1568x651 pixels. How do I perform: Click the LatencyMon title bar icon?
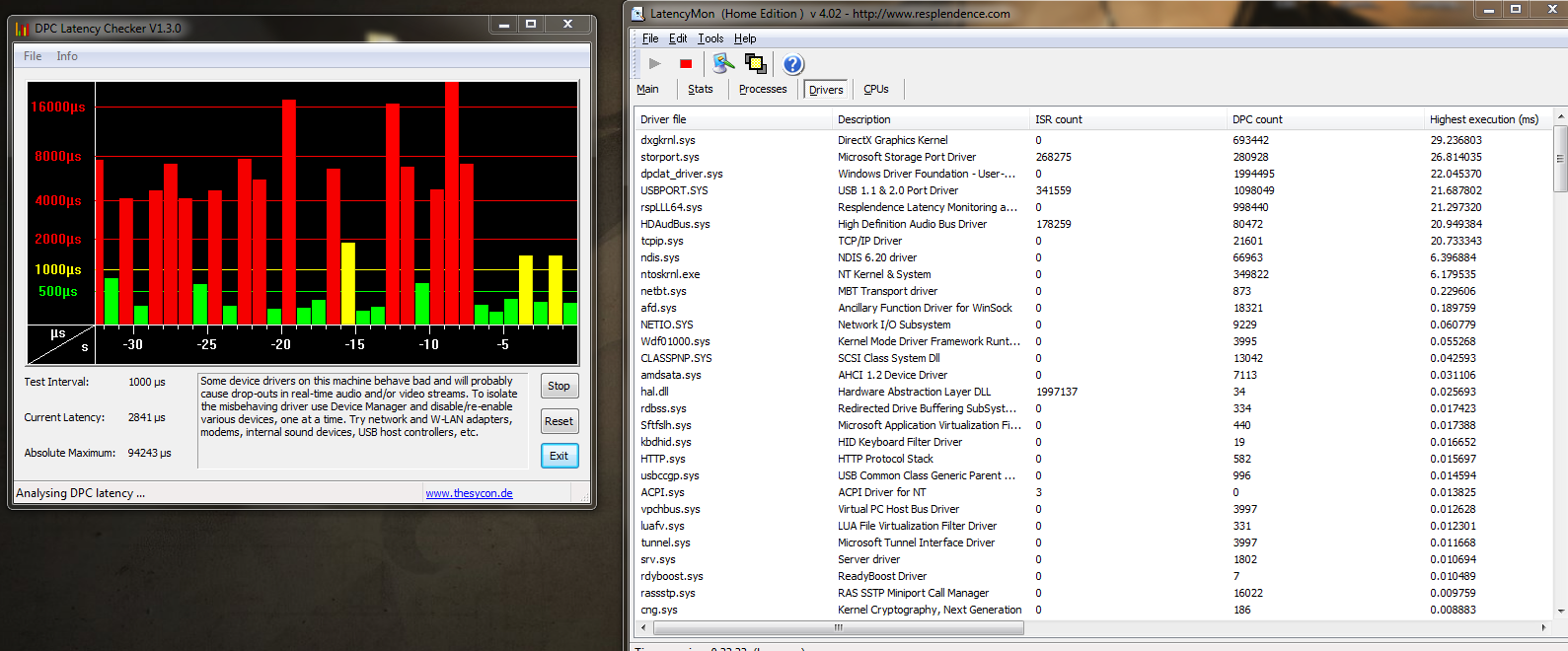[637, 14]
